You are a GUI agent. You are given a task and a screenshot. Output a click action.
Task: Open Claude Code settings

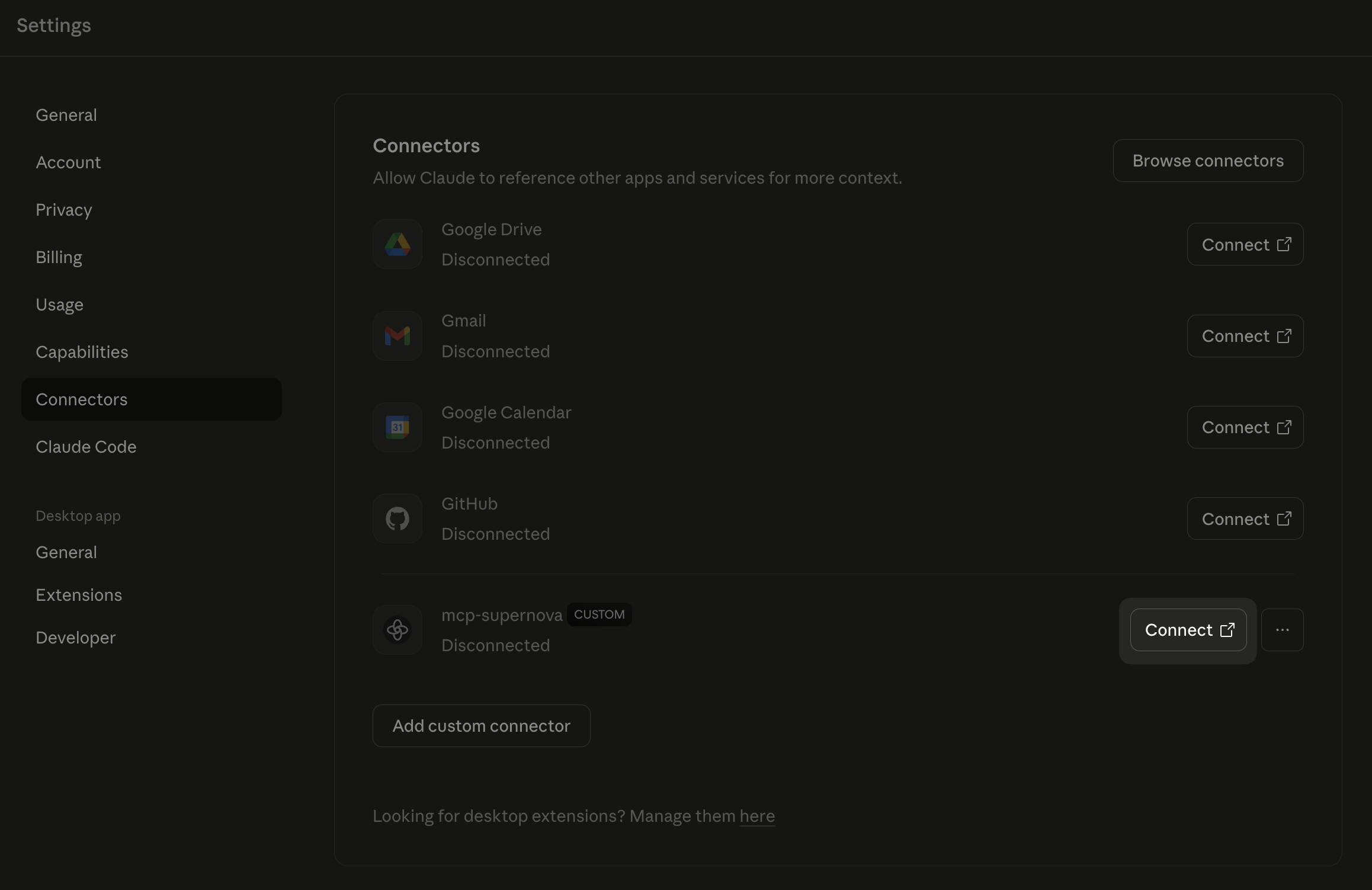click(86, 447)
